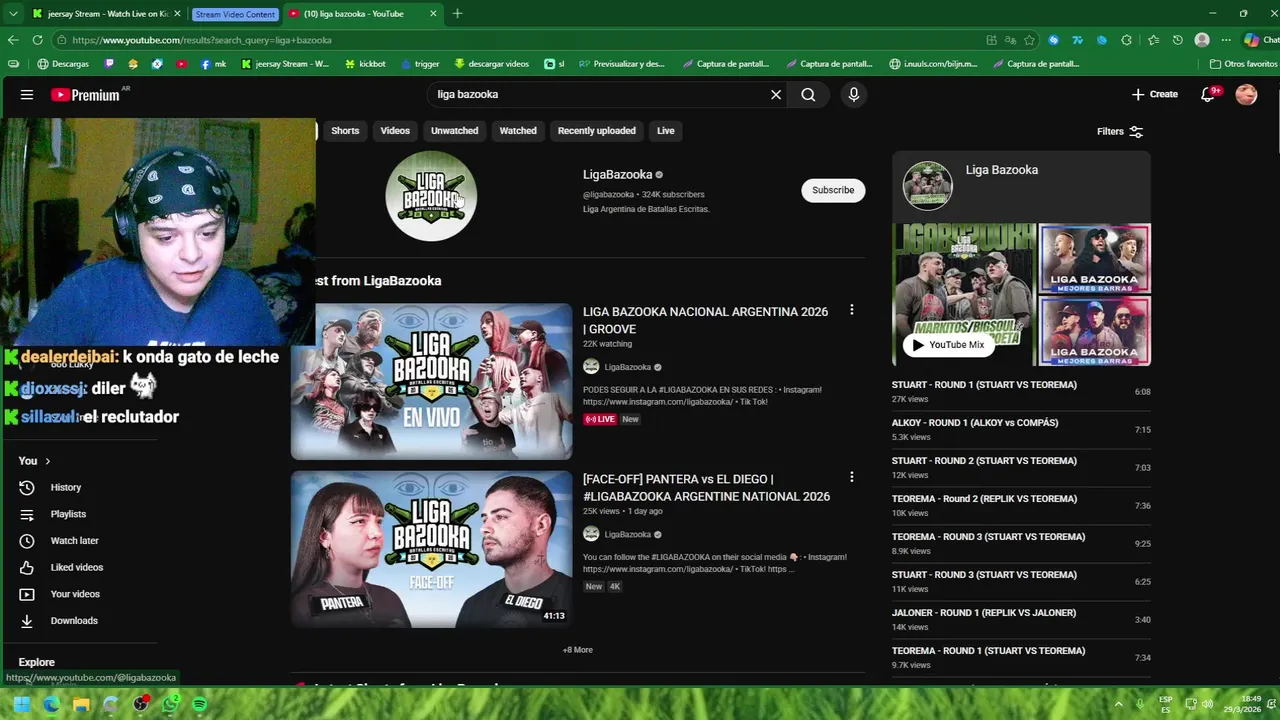
Task: Open the PANTERA vs EL DIEGO thumbnail
Action: click(431, 549)
